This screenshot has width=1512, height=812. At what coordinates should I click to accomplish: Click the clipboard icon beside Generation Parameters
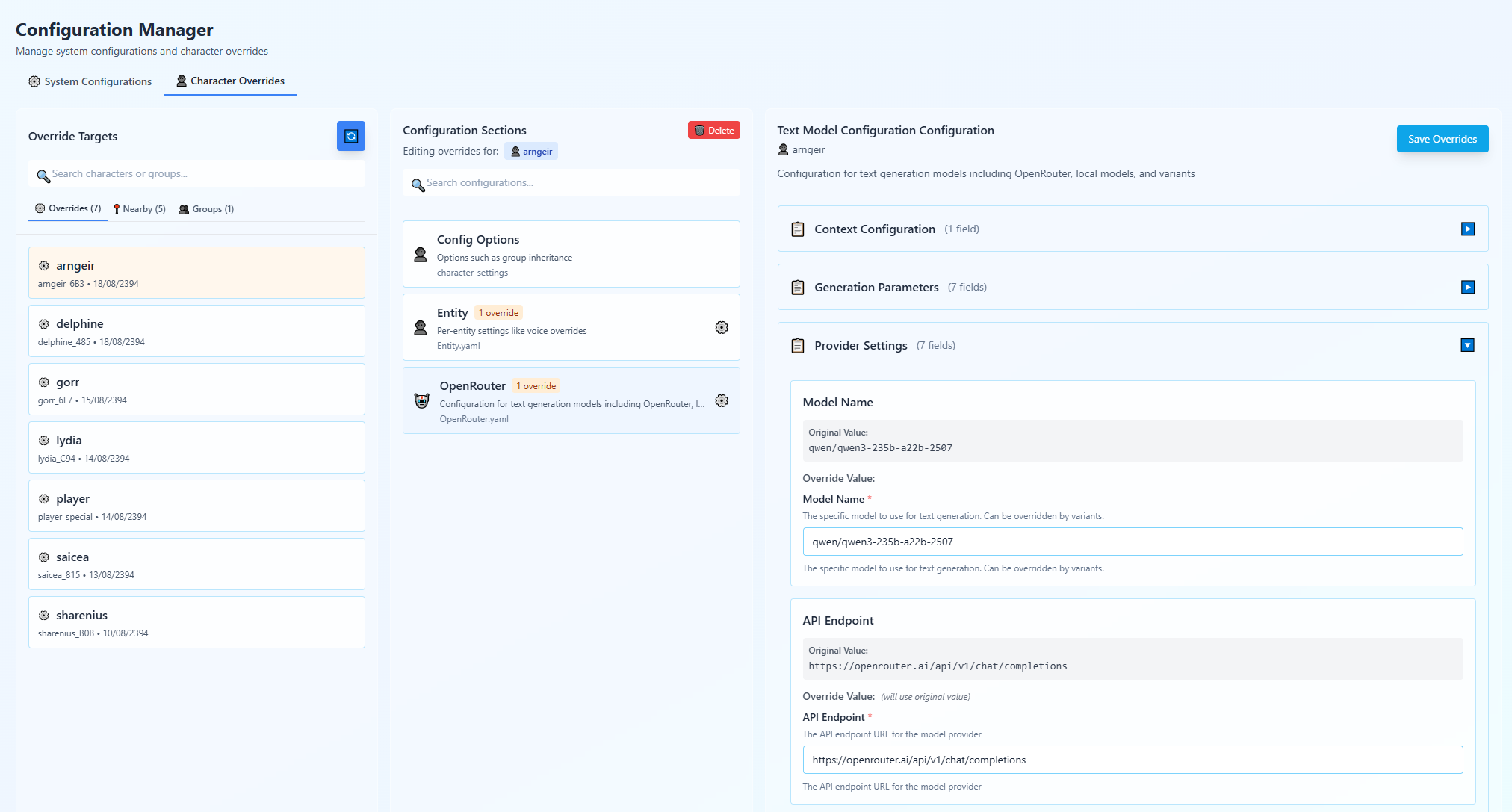point(797,287)
